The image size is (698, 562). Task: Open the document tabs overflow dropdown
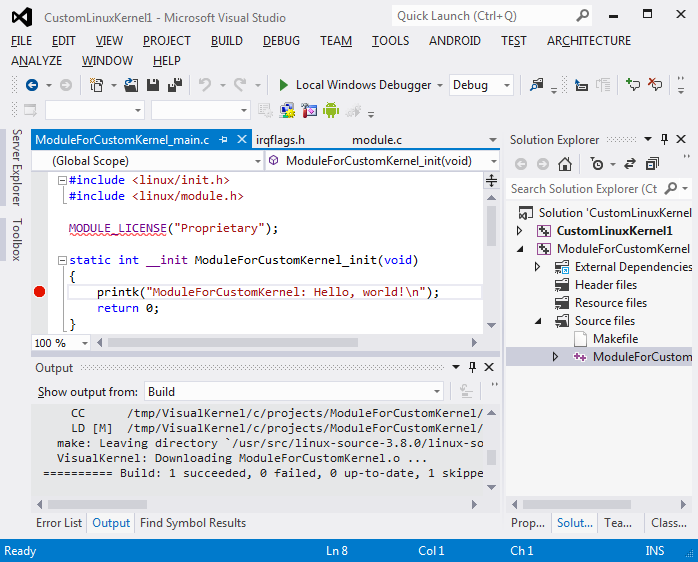pos(492,140)
